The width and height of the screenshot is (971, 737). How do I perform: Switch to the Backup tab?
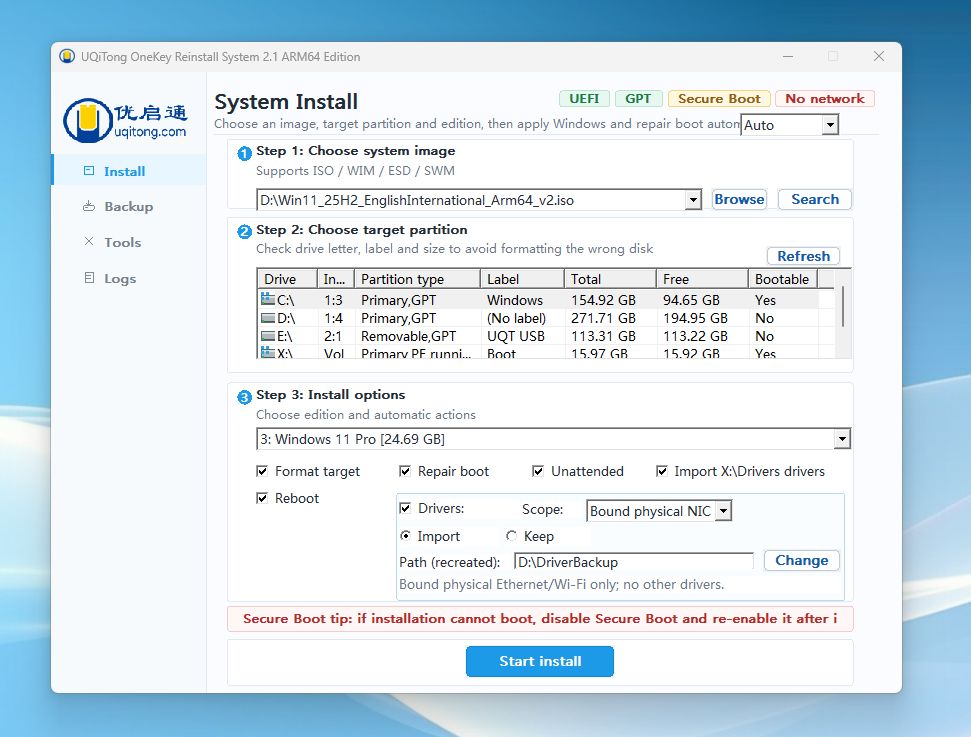pyautogui.click(x=129, y=206)
